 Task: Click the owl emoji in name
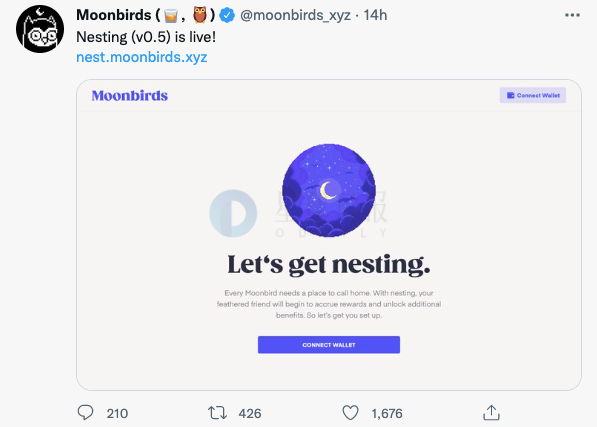(x=200, y=15)
